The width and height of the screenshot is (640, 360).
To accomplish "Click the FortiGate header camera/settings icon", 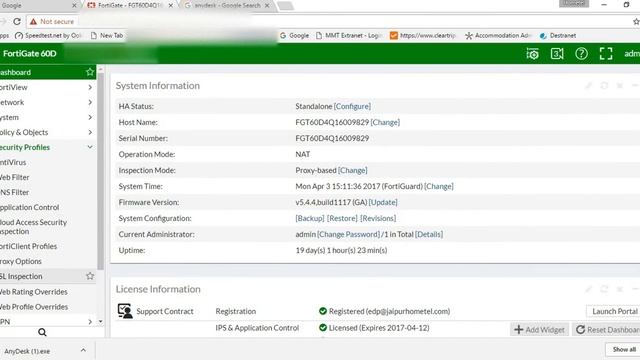I will [x=532, y=53].
